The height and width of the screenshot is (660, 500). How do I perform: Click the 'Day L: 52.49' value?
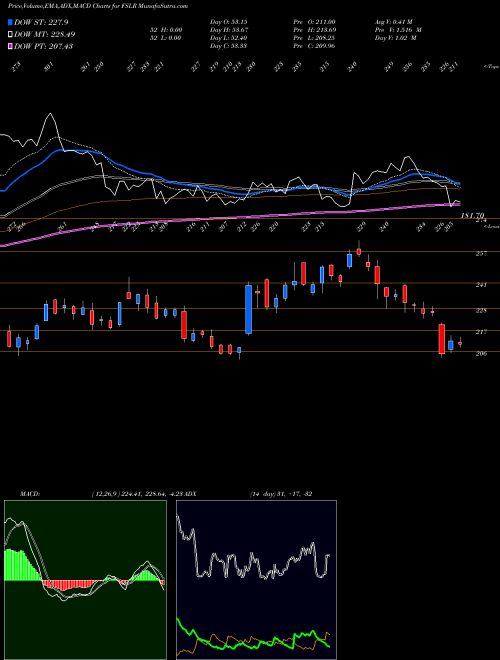click(x=228, y=38)
